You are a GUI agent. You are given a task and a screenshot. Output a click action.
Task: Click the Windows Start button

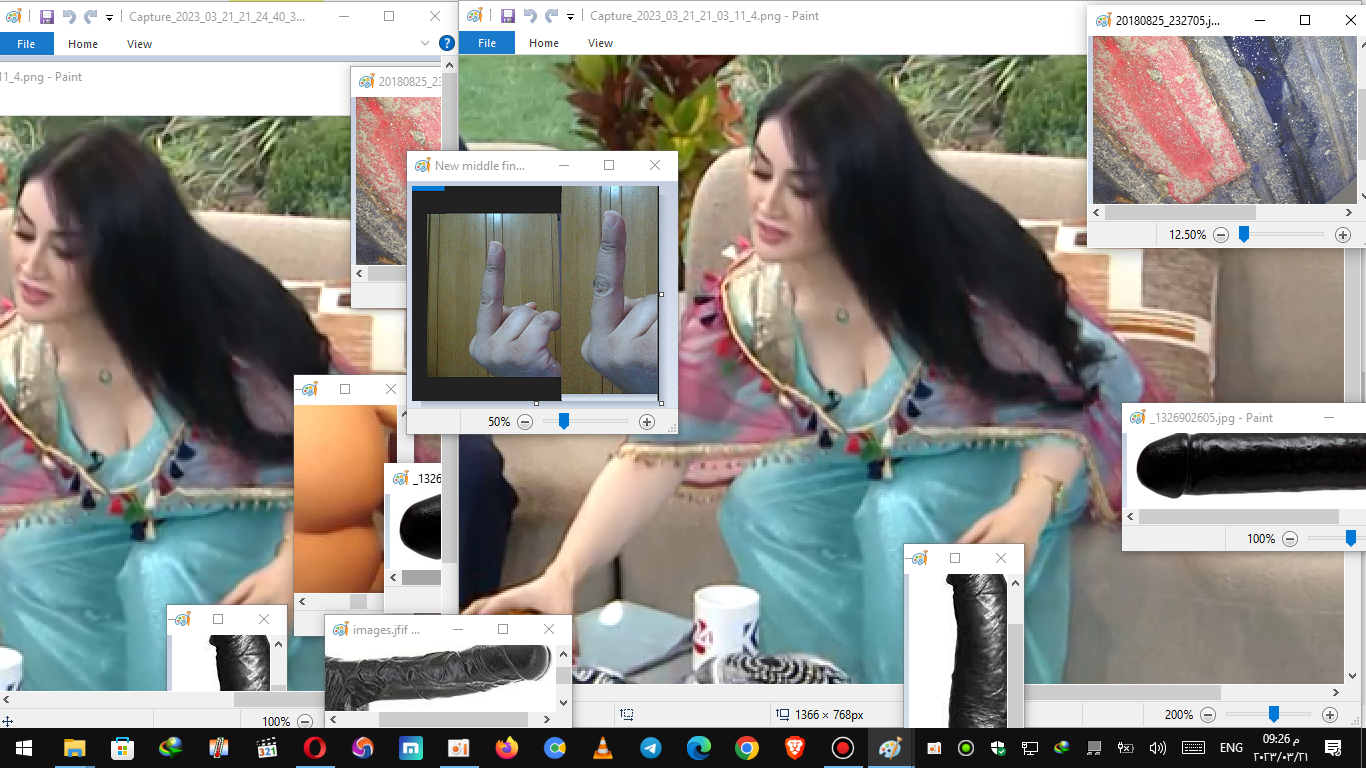point(23,748)
